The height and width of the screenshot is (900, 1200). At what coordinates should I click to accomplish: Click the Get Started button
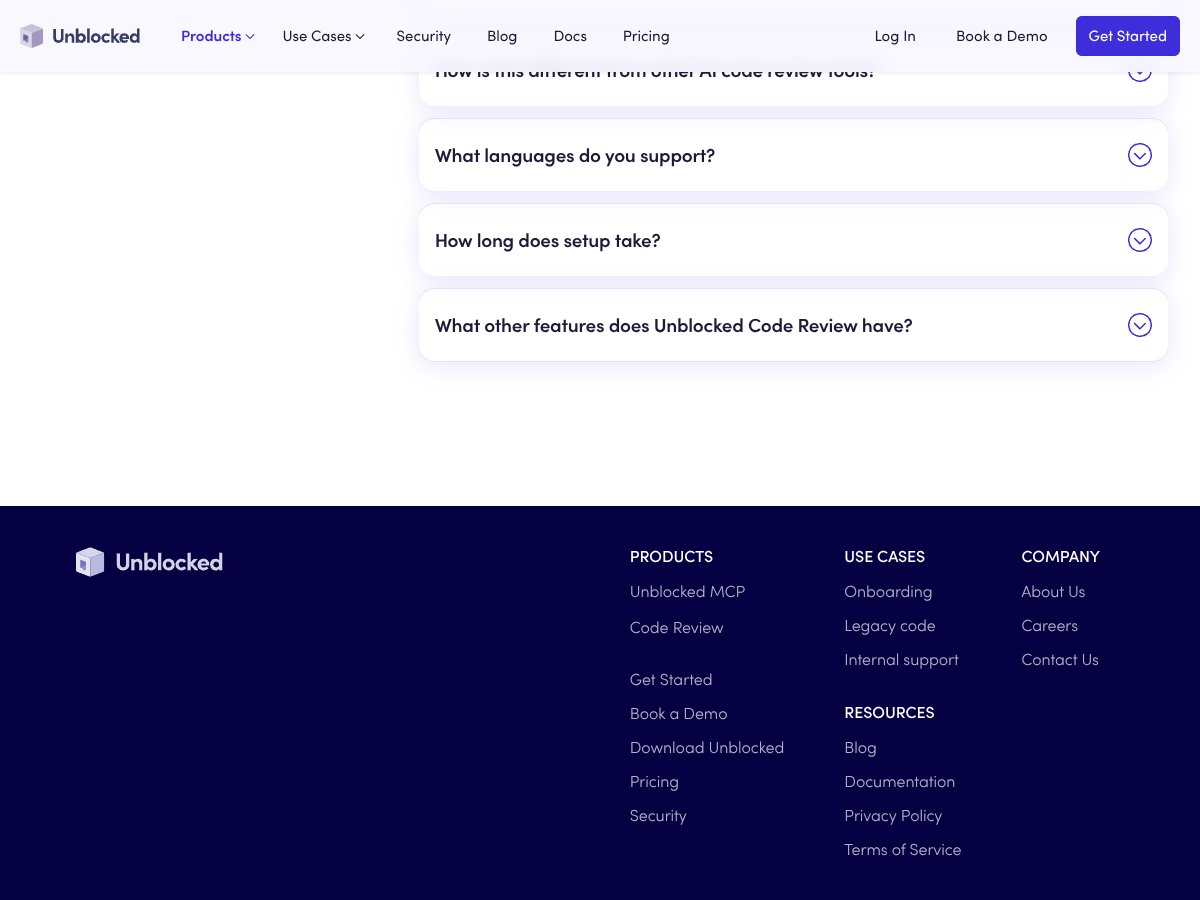pos(1127,36)
